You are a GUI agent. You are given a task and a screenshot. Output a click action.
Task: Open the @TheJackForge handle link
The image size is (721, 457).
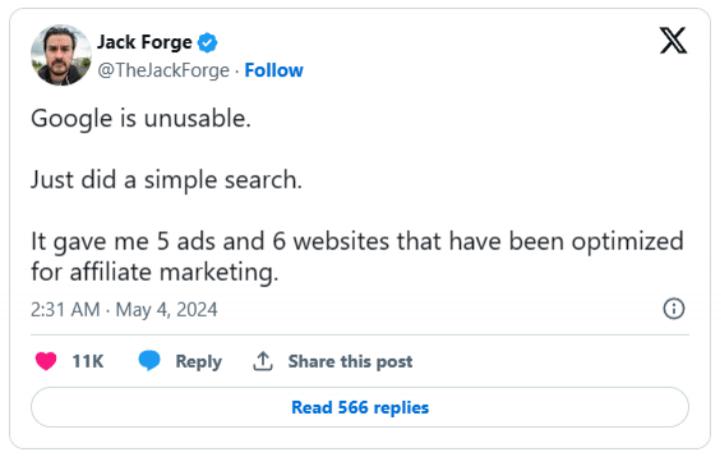click(163, 70)
